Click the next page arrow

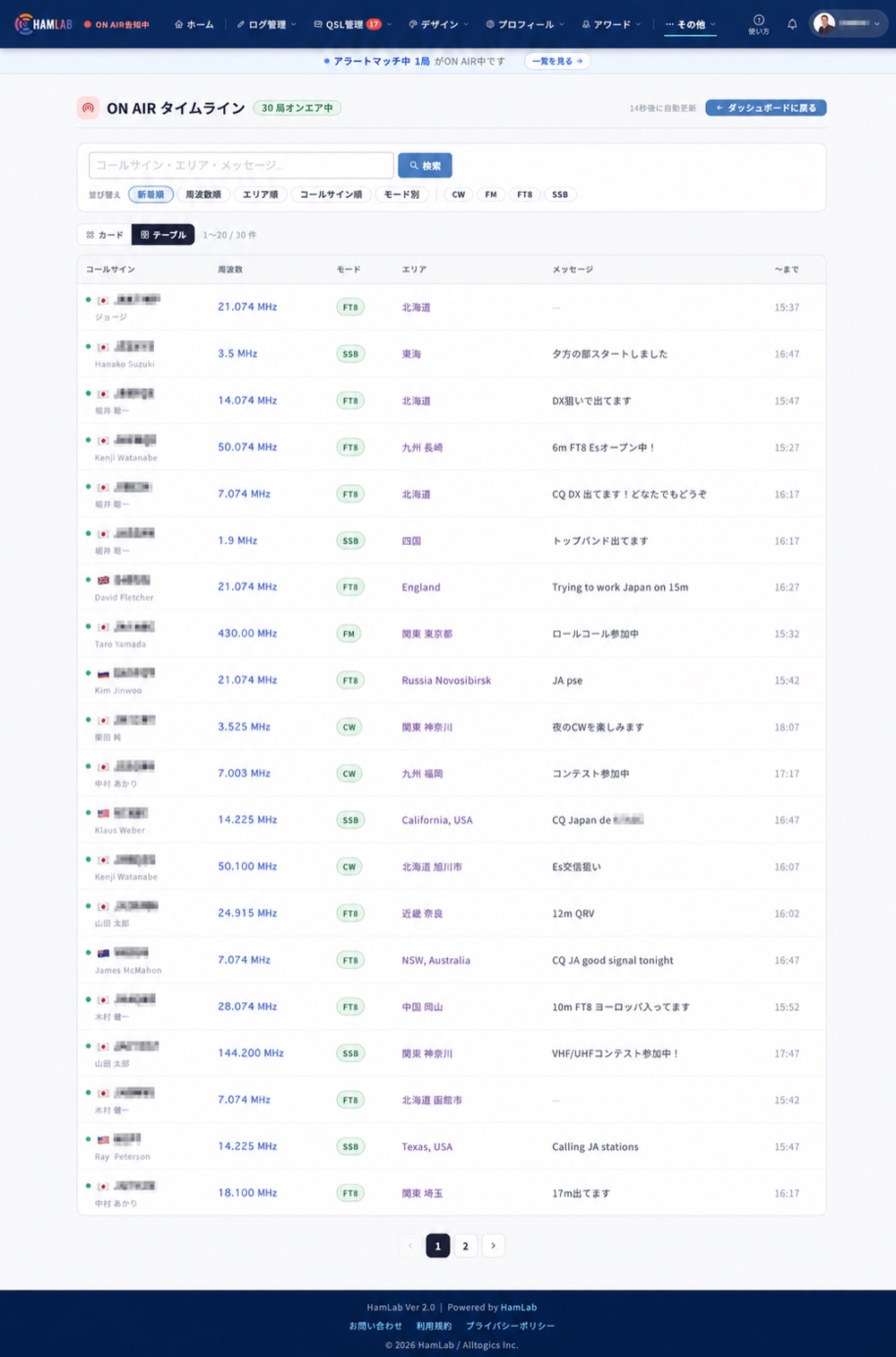[x=493, y=1246]
